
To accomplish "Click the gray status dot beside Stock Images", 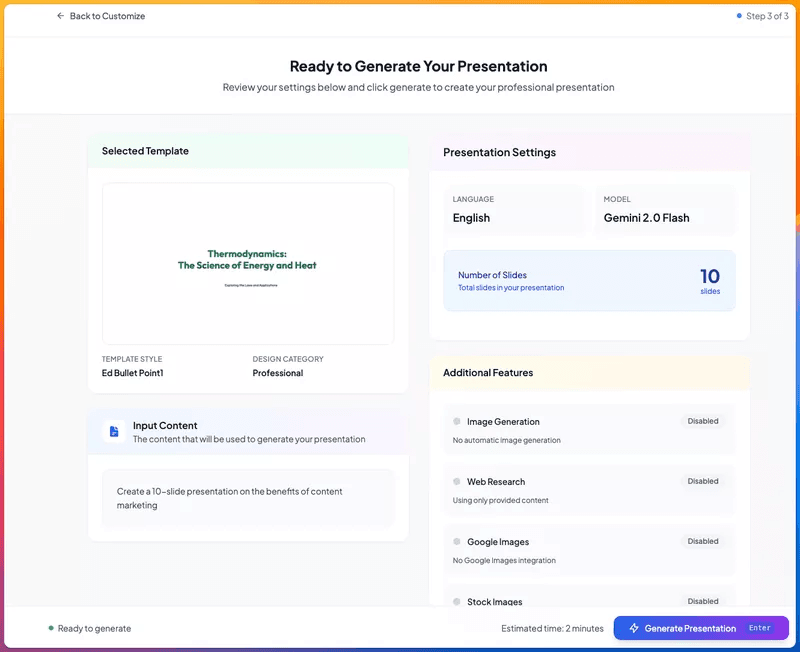I will coord(457,601).
